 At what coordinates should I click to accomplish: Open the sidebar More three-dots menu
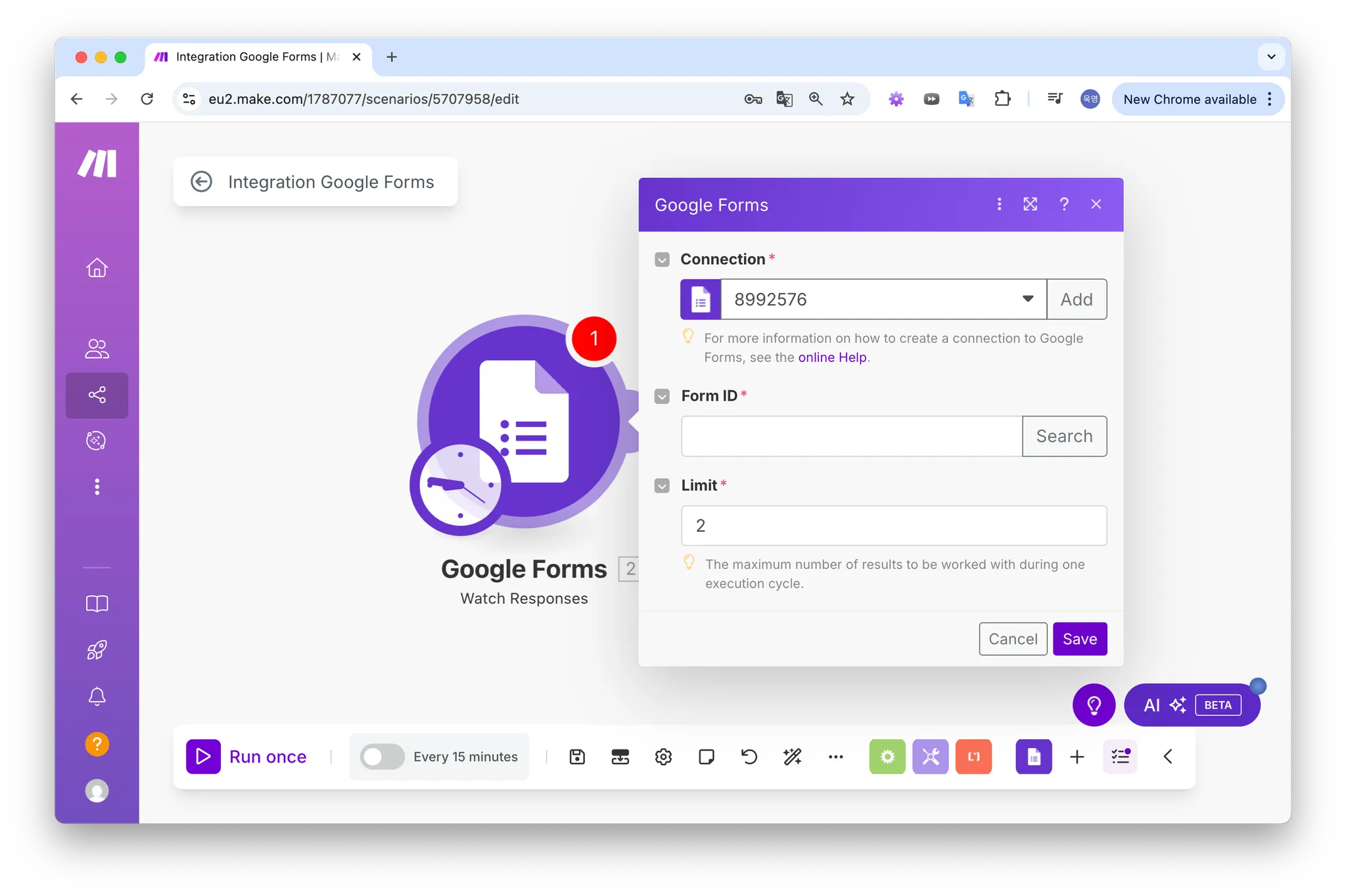click(97, 487)
